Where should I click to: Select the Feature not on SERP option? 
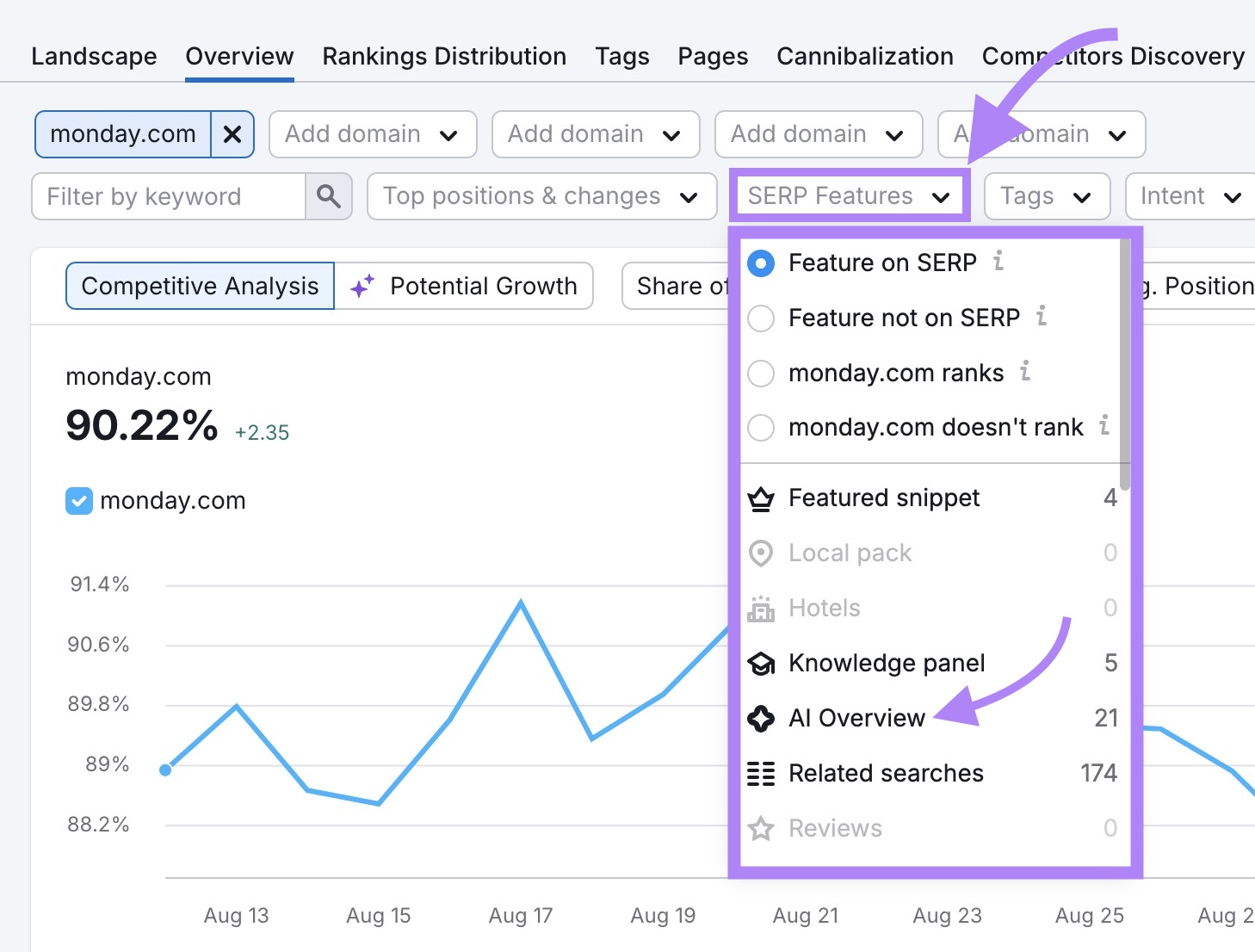[761, 318]
